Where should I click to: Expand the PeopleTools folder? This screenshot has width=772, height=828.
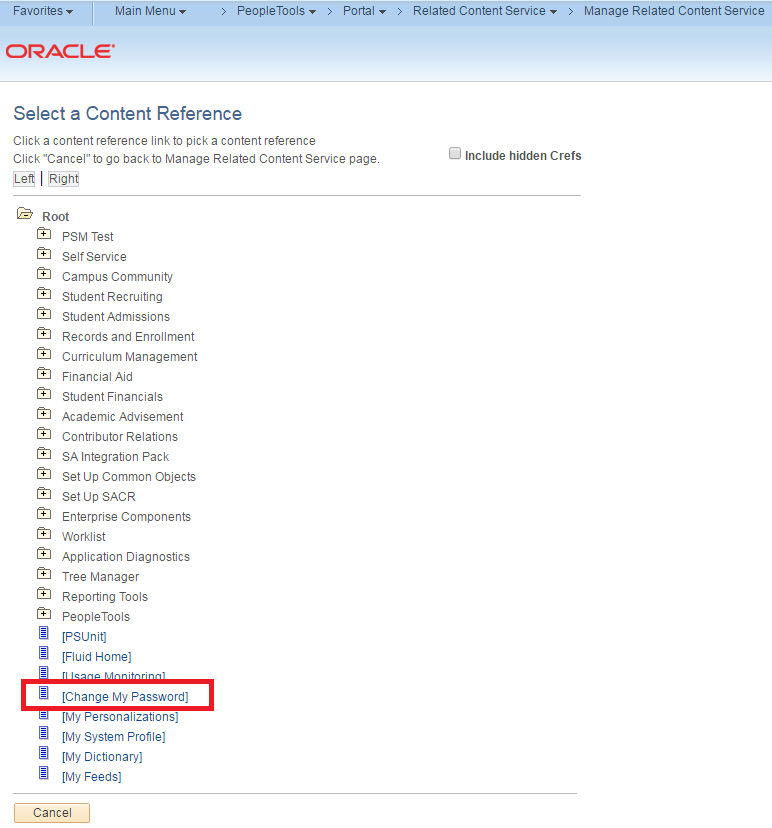click(43, 614)
